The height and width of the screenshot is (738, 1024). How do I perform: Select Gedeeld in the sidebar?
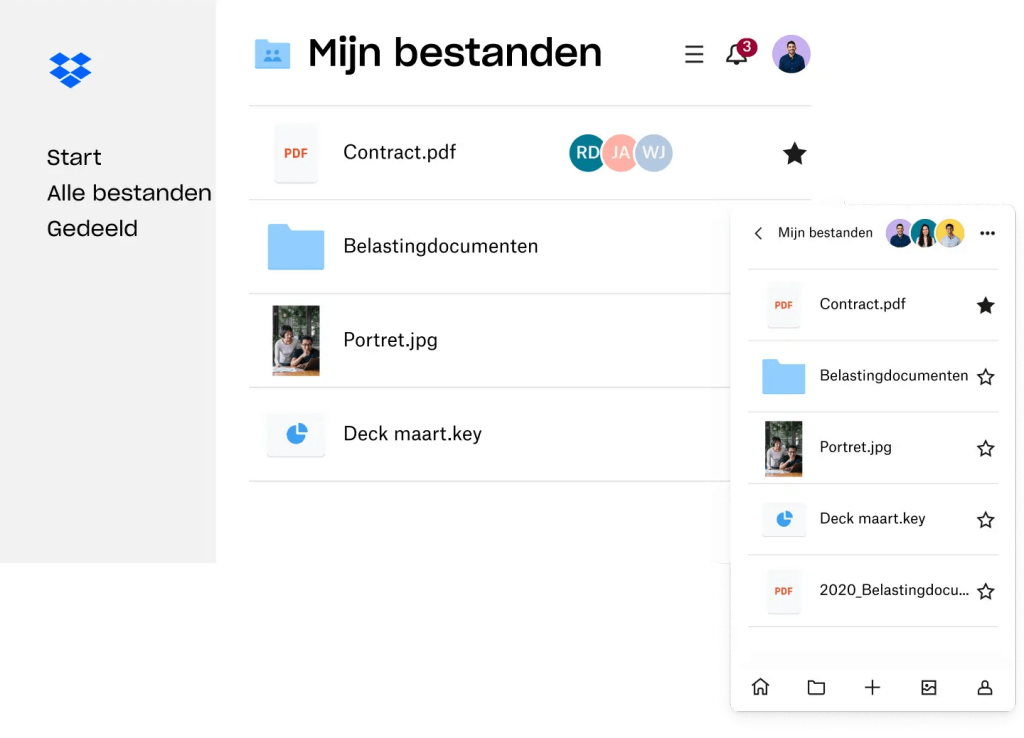coord(92,229)
